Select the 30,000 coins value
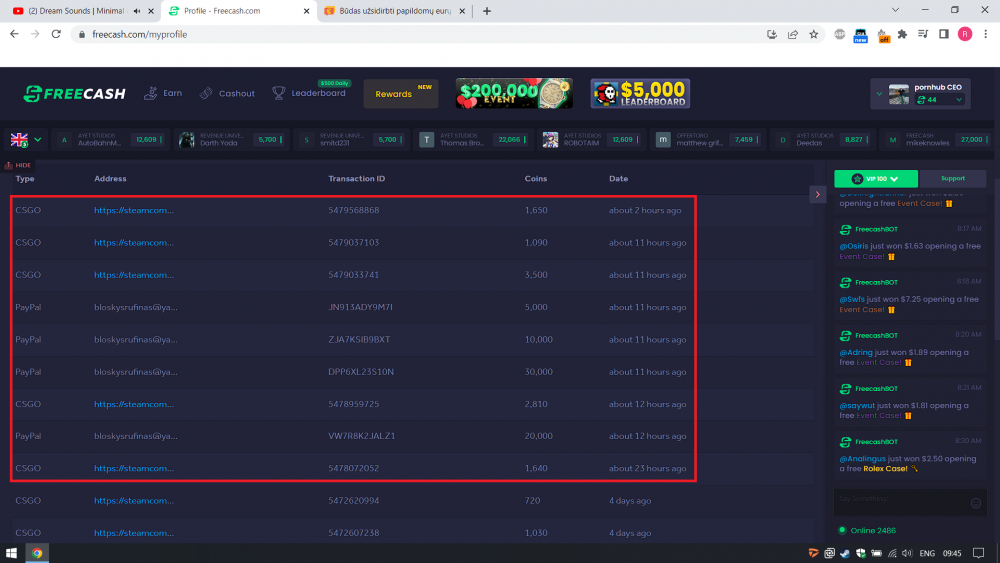Screen dimensions: 1000x563 pos(538,372)
